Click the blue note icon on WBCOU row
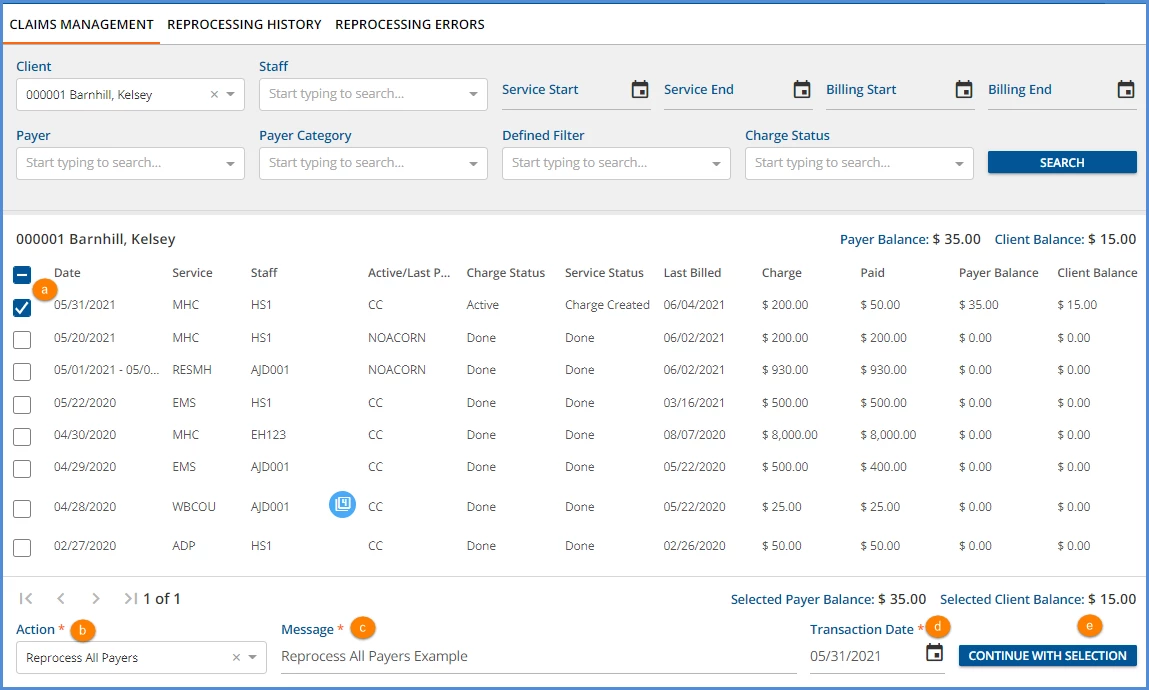The width and height of the screenshot is (1149, 690). [x=342, y=504]
